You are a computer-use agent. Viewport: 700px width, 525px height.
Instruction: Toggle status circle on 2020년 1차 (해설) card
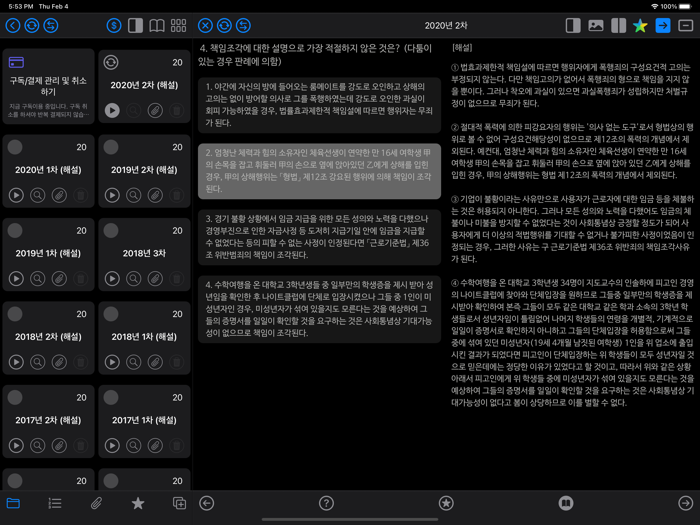point(15,147)
